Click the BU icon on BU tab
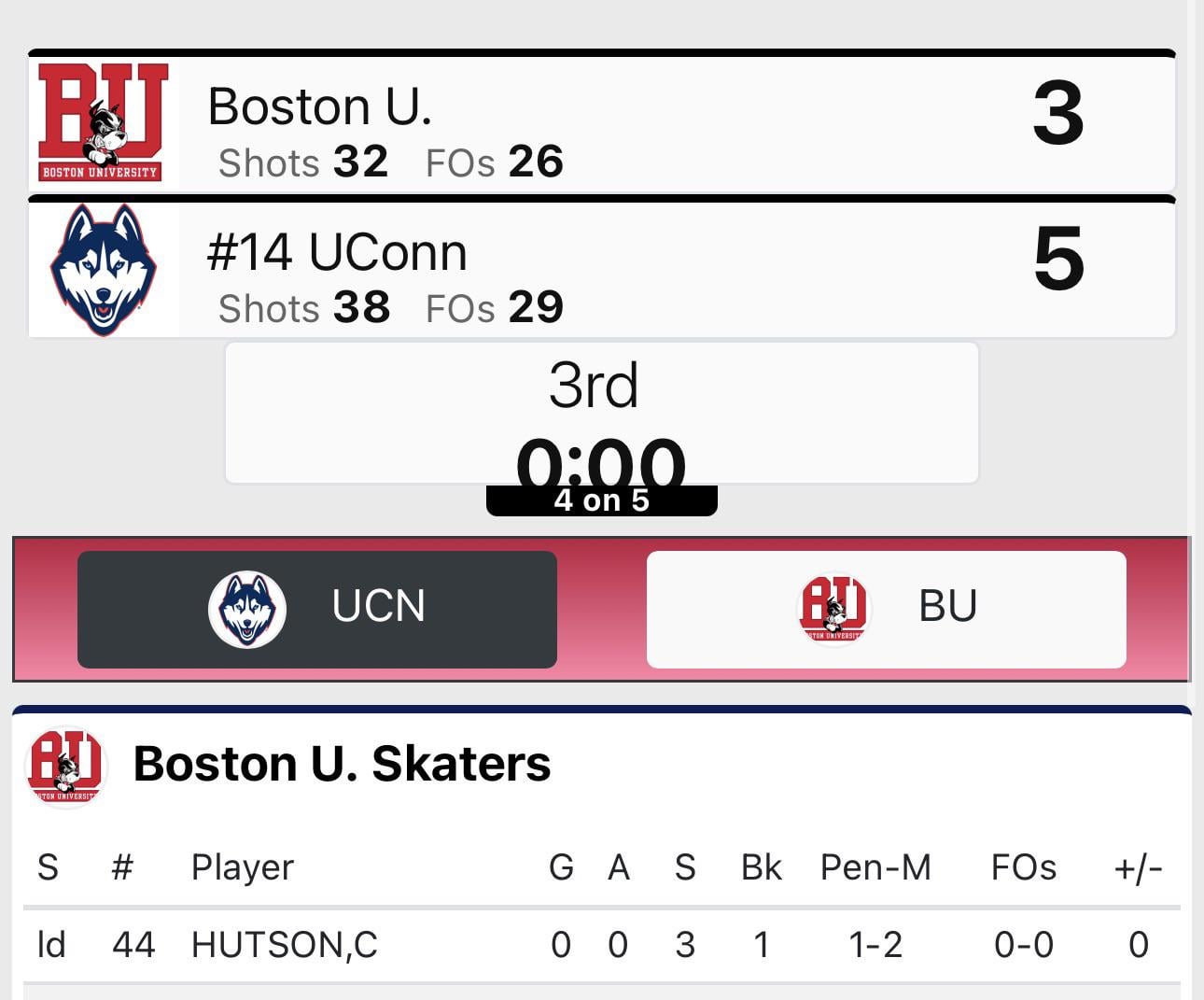The width and height of the screenshot is (1204, 1000). click(833, 609)
